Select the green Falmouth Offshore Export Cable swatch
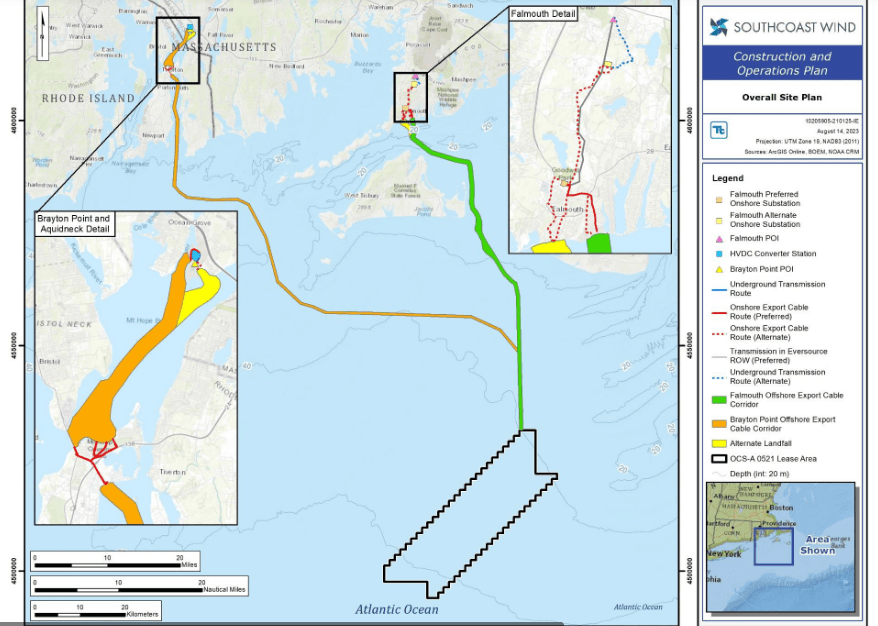 (x=718, y=399)
